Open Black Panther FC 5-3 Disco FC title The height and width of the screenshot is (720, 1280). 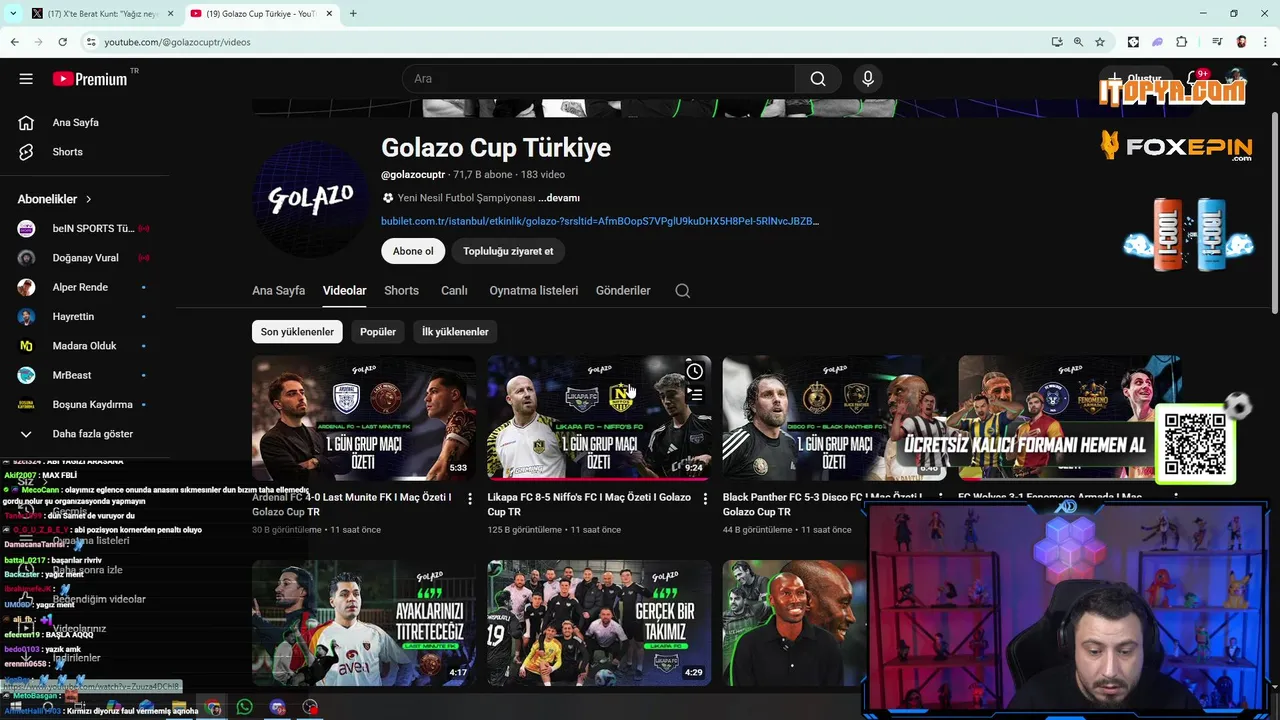(x=823, y=504)
